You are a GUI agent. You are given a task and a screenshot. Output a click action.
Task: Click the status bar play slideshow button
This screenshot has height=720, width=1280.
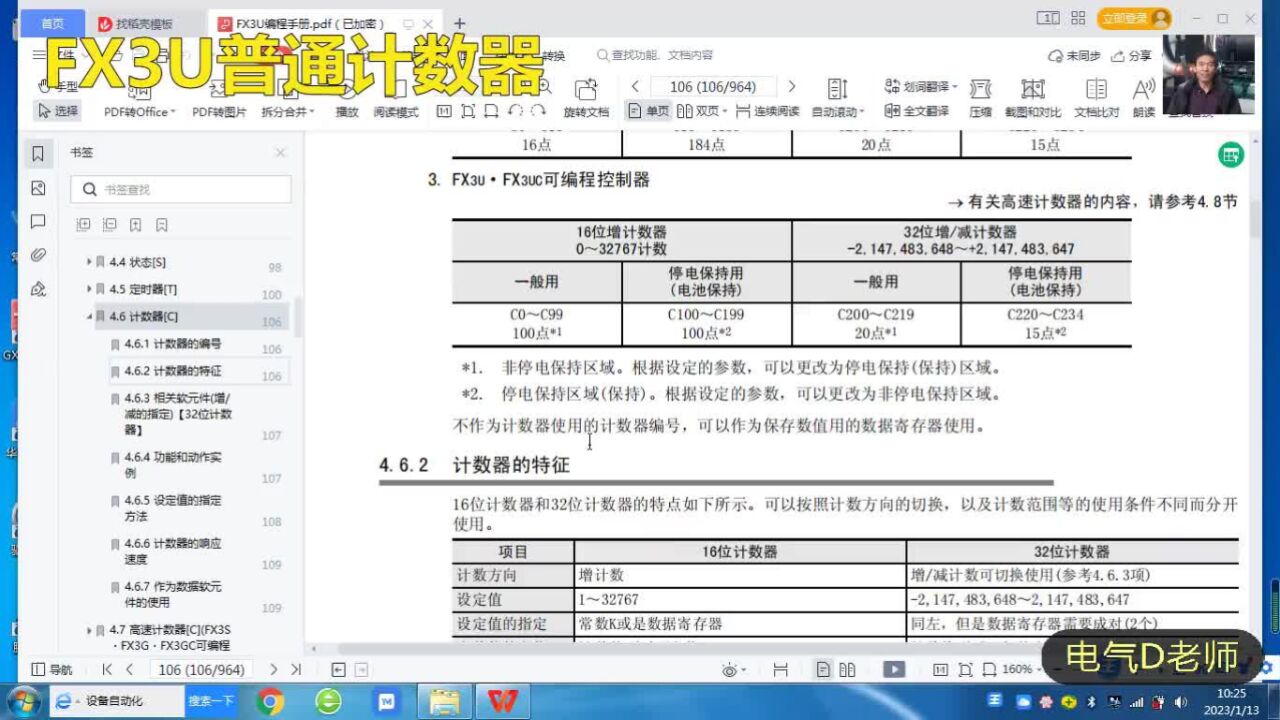tap(894, 670)
